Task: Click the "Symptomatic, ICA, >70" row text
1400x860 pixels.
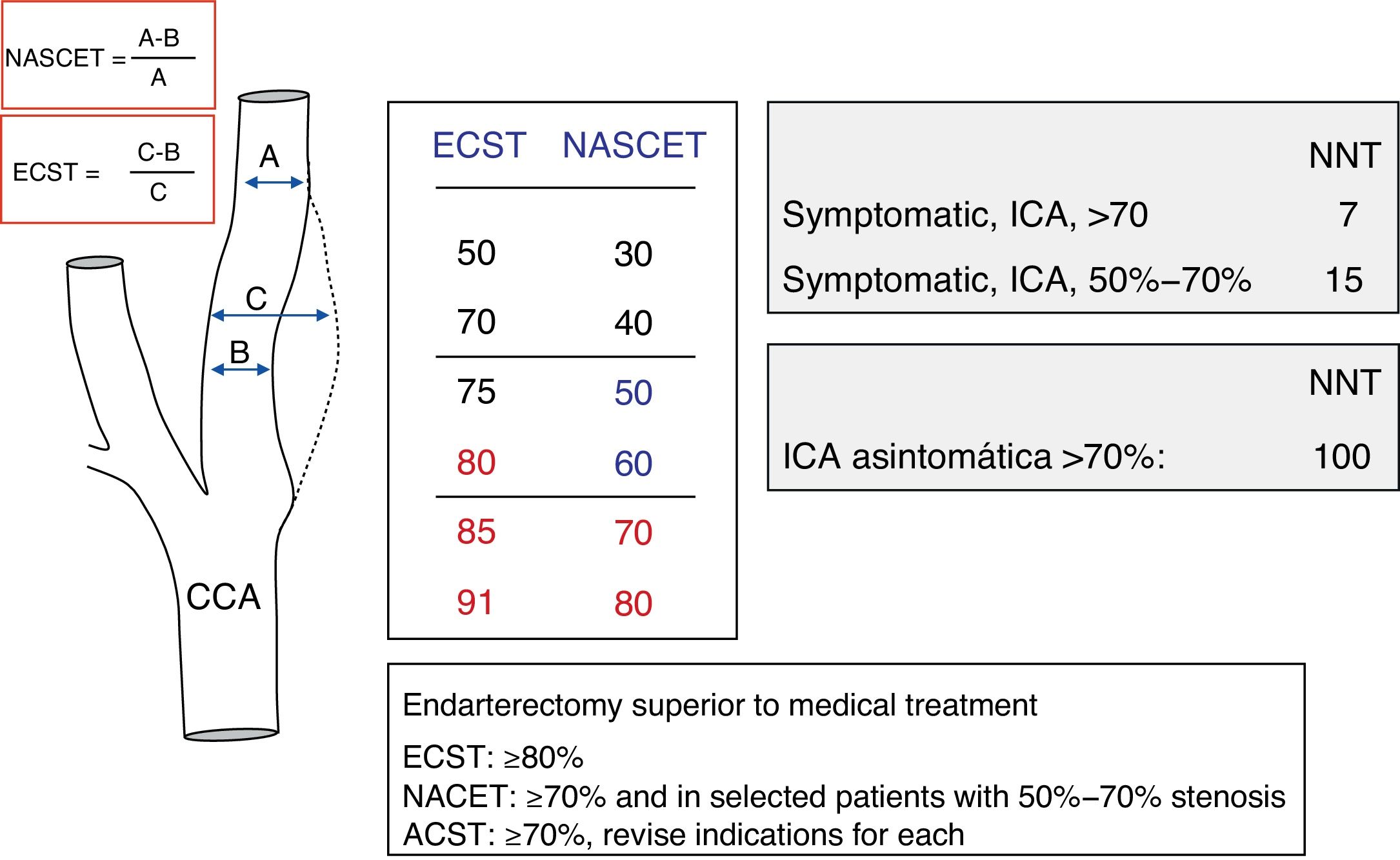Action: (x=965, y=215)
